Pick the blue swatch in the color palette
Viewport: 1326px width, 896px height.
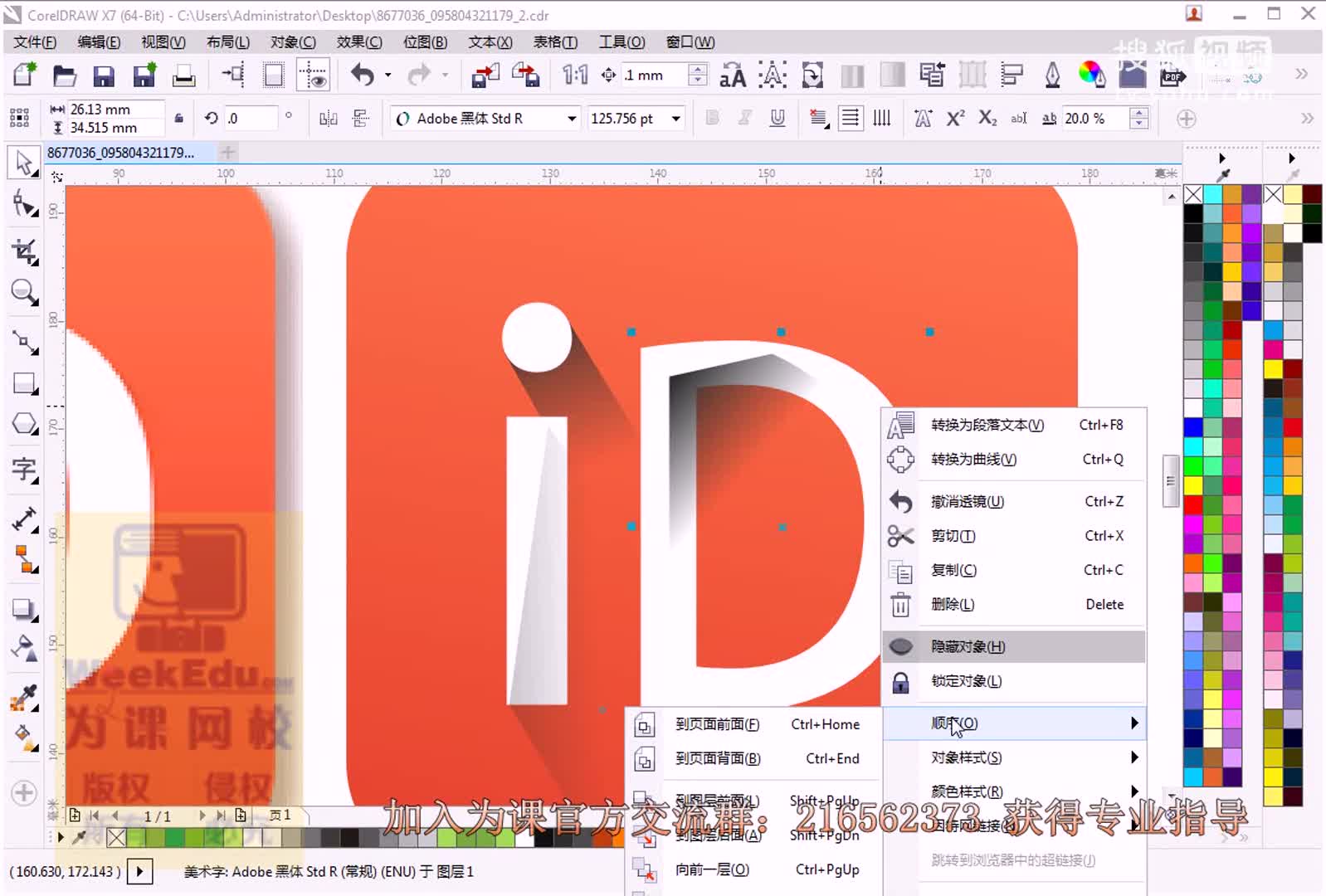click(x=1193, y=427)
